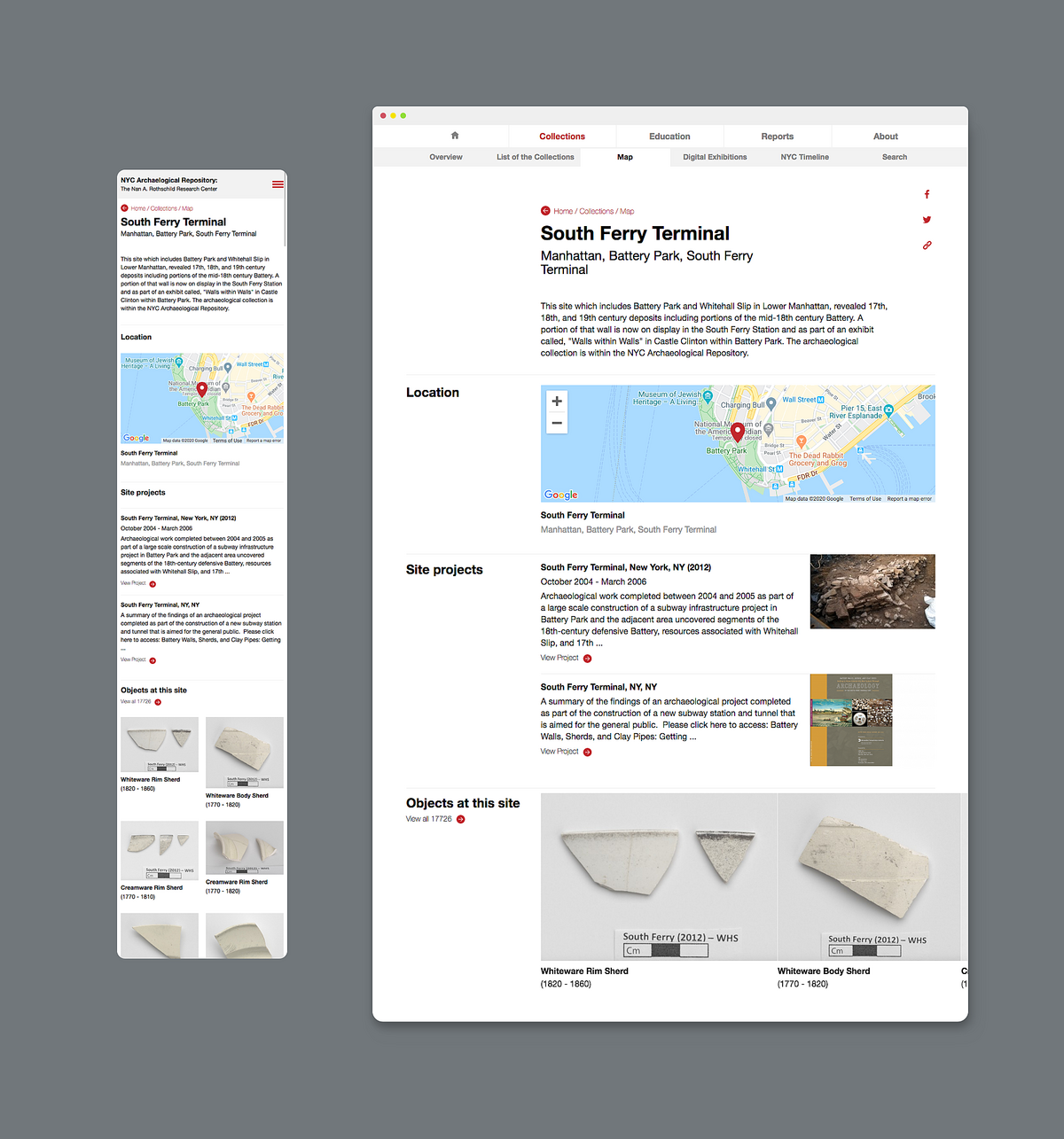The height and width of the screenshot is (1139, 1064).
Task: Share page via Twitter icon
Action: pyautogui.click(x=927, y=220)
